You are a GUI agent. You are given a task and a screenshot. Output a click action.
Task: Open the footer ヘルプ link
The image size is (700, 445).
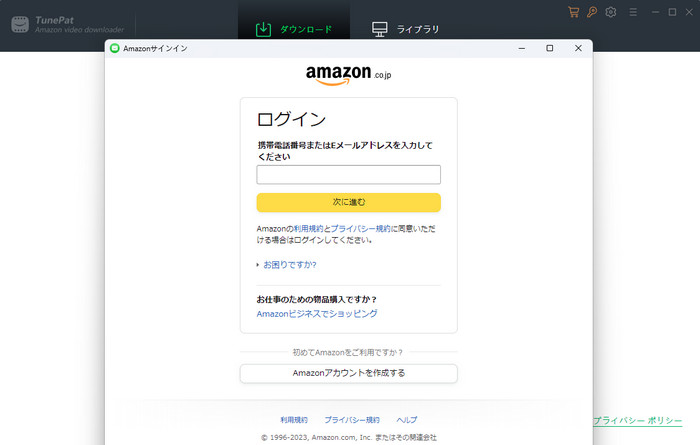click(x=407, y=420)
